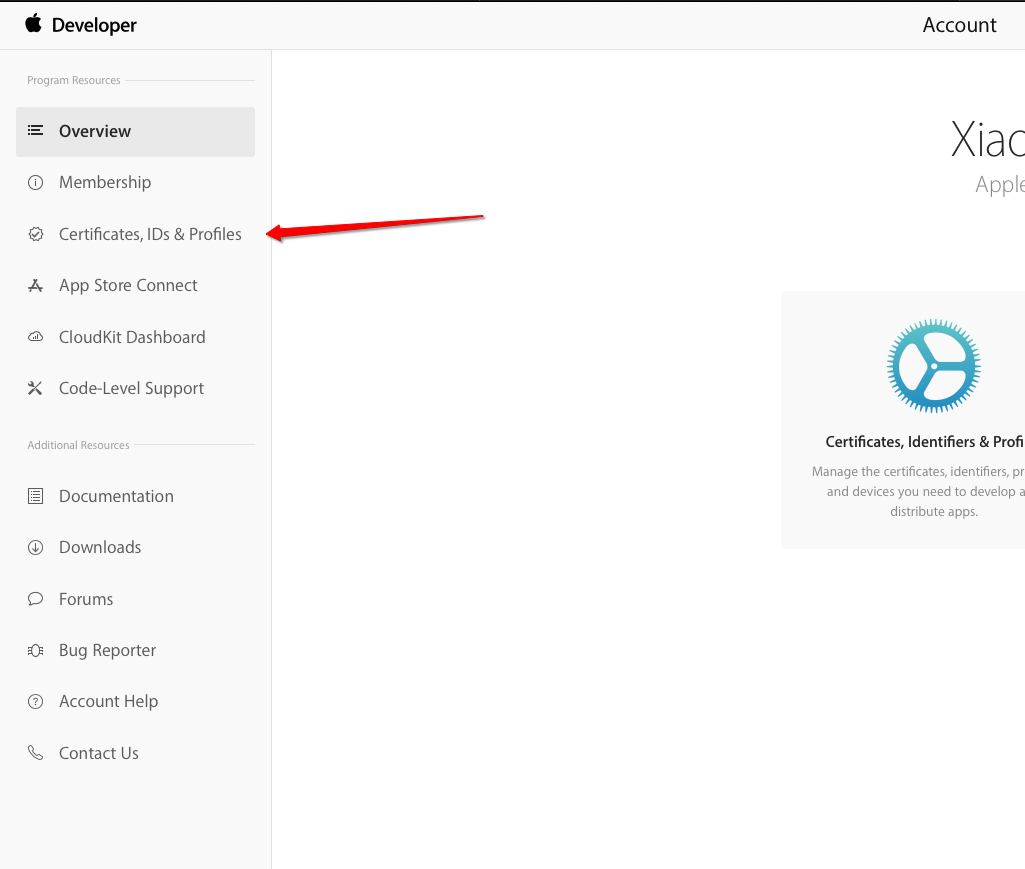
Task: Open Code-Level Support
Action: coord(131,388)
